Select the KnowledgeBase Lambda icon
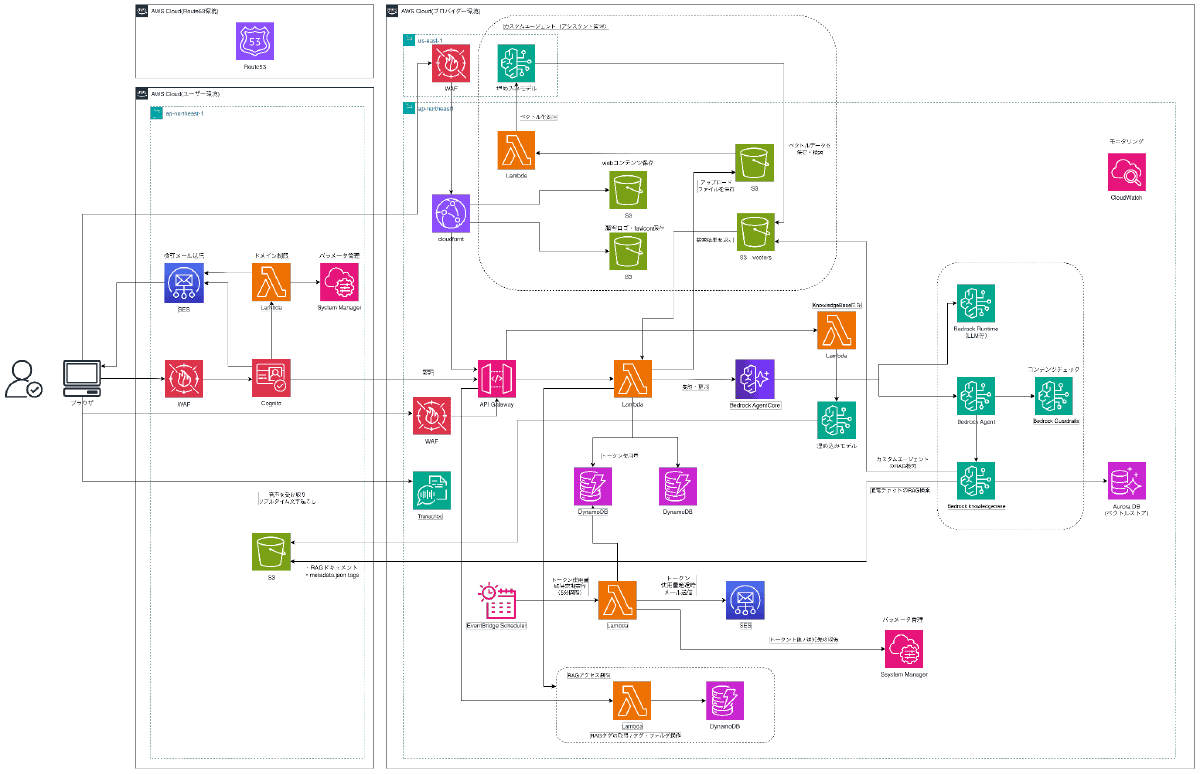 [836, 329]
